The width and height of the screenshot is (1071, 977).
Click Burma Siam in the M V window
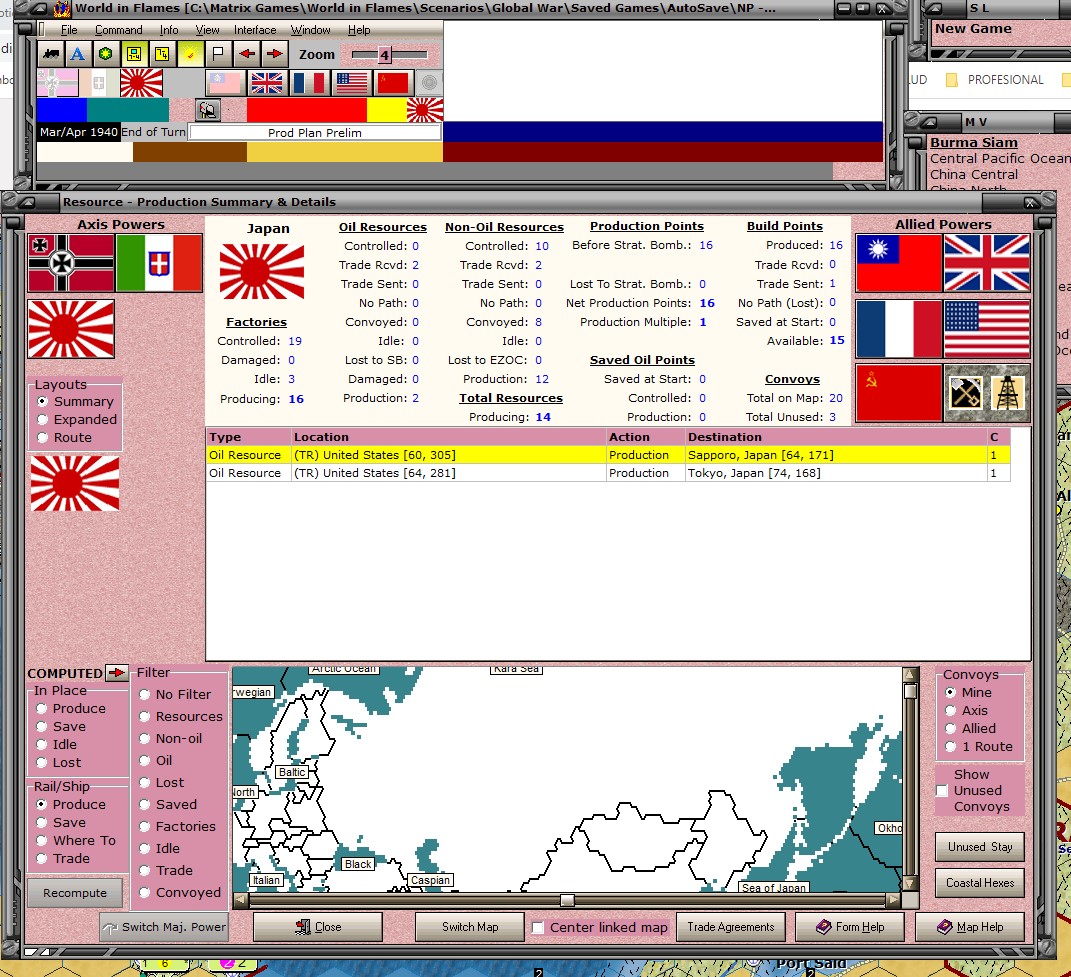click(973, 142)
